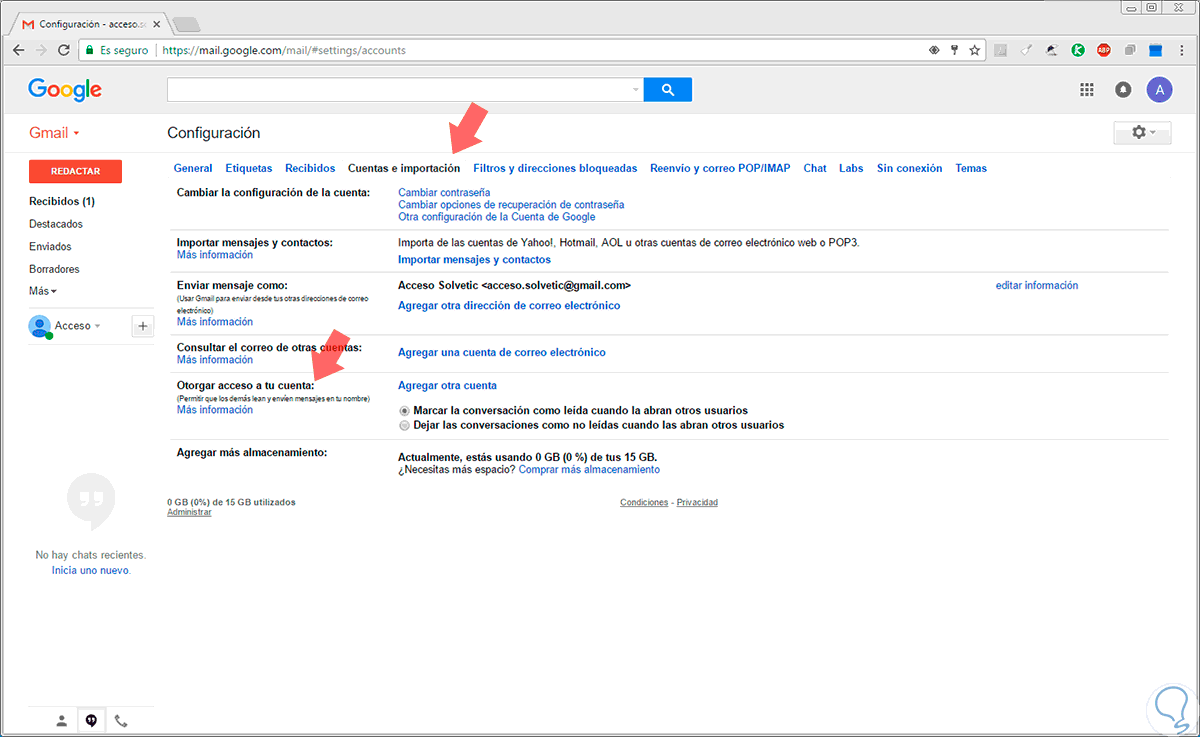Switch to the Etiquetas tab
This screenshot has height=737, width=1200.
pyautogui.click(x=249, y=168)
